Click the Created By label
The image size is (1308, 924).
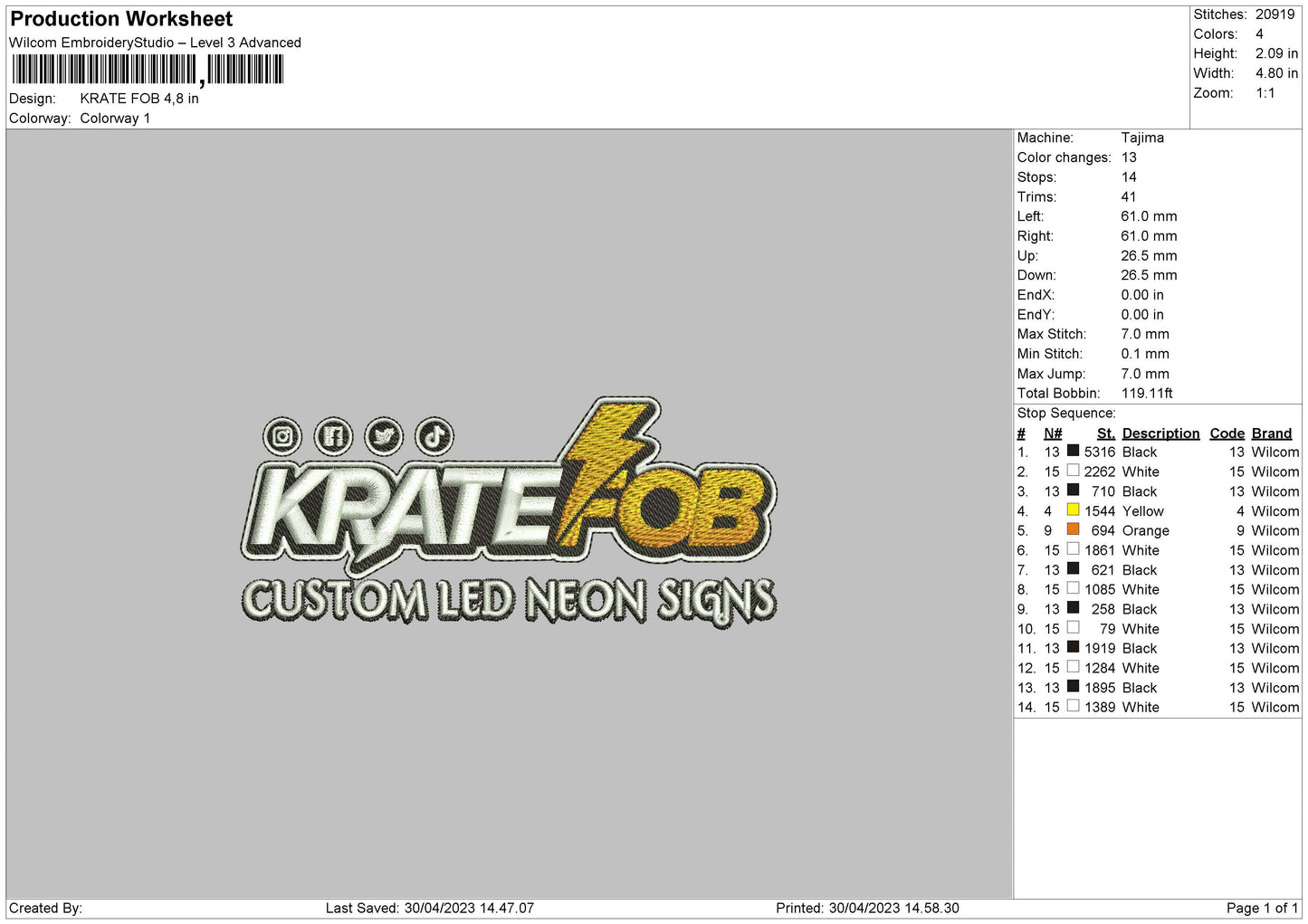pos(45,908)
